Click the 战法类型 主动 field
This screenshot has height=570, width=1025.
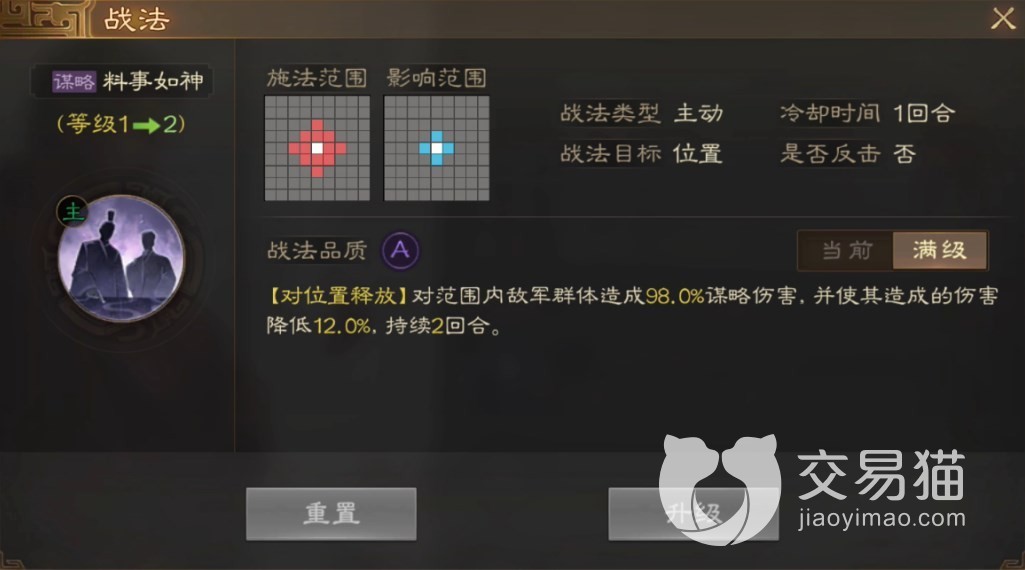tap(642, 114)
